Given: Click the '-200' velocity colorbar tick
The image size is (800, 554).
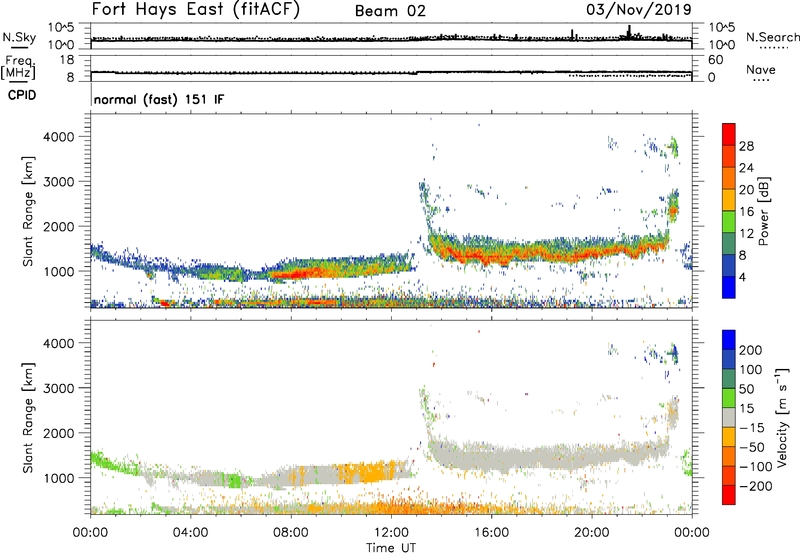Looking at the screenshot, I should (756, 486).
